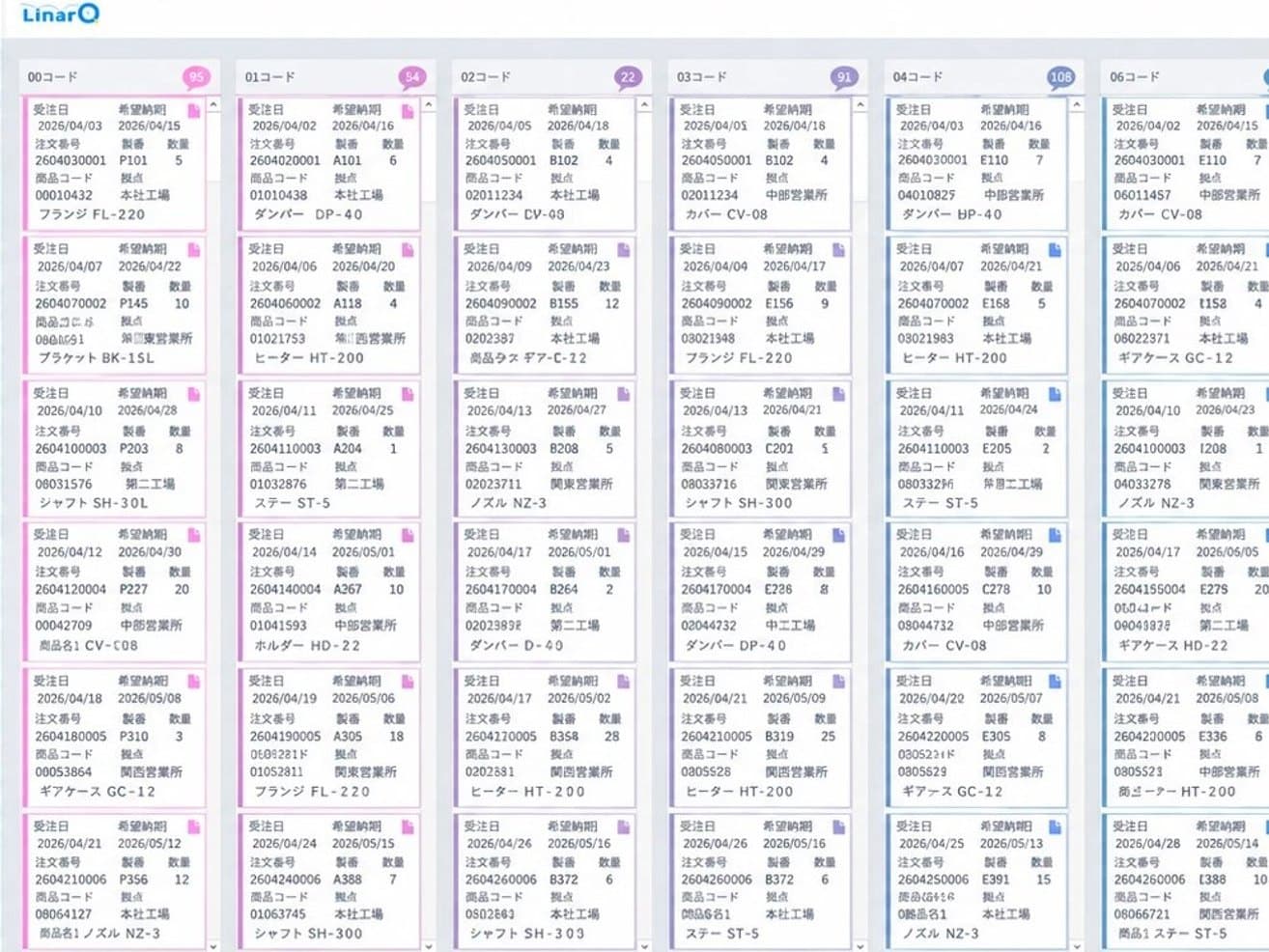1269x952 pixels.
Task: Open document icon on order 2604210005 B319 card
Action: coord(838,682)
